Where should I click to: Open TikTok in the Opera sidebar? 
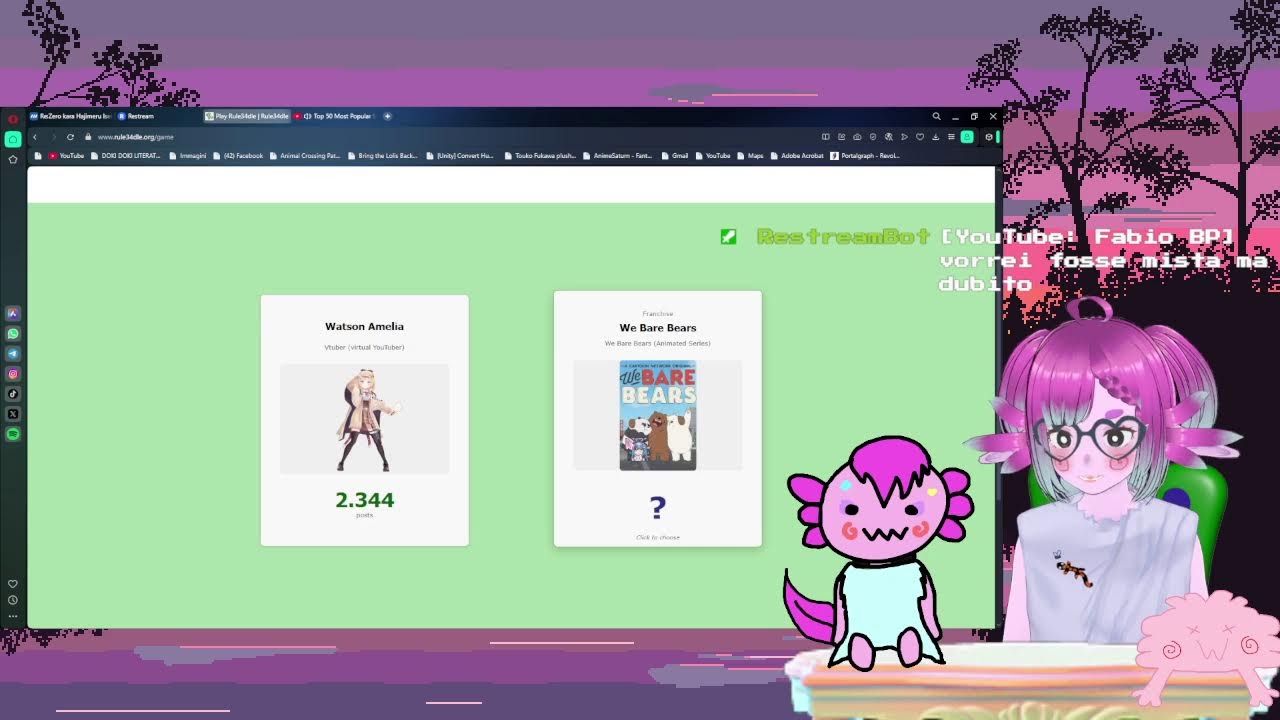13,394
